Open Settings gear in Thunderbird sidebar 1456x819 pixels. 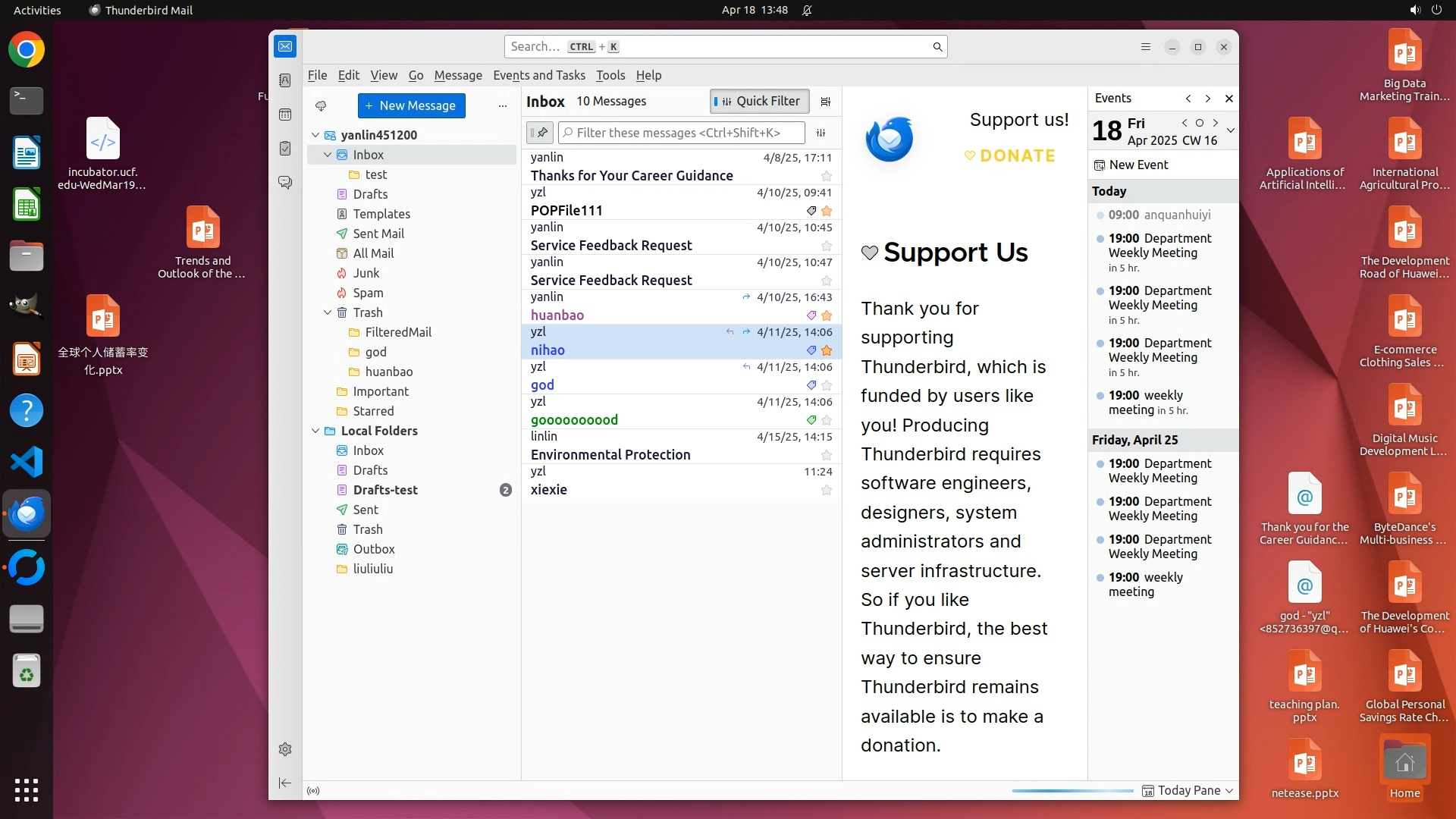(285, 749)
